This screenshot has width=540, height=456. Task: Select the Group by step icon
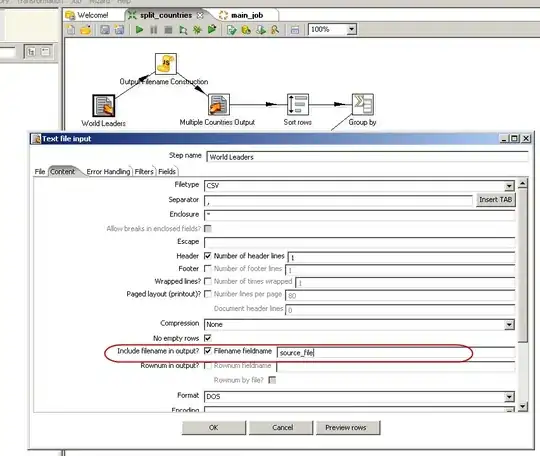[x=362, y=104]
